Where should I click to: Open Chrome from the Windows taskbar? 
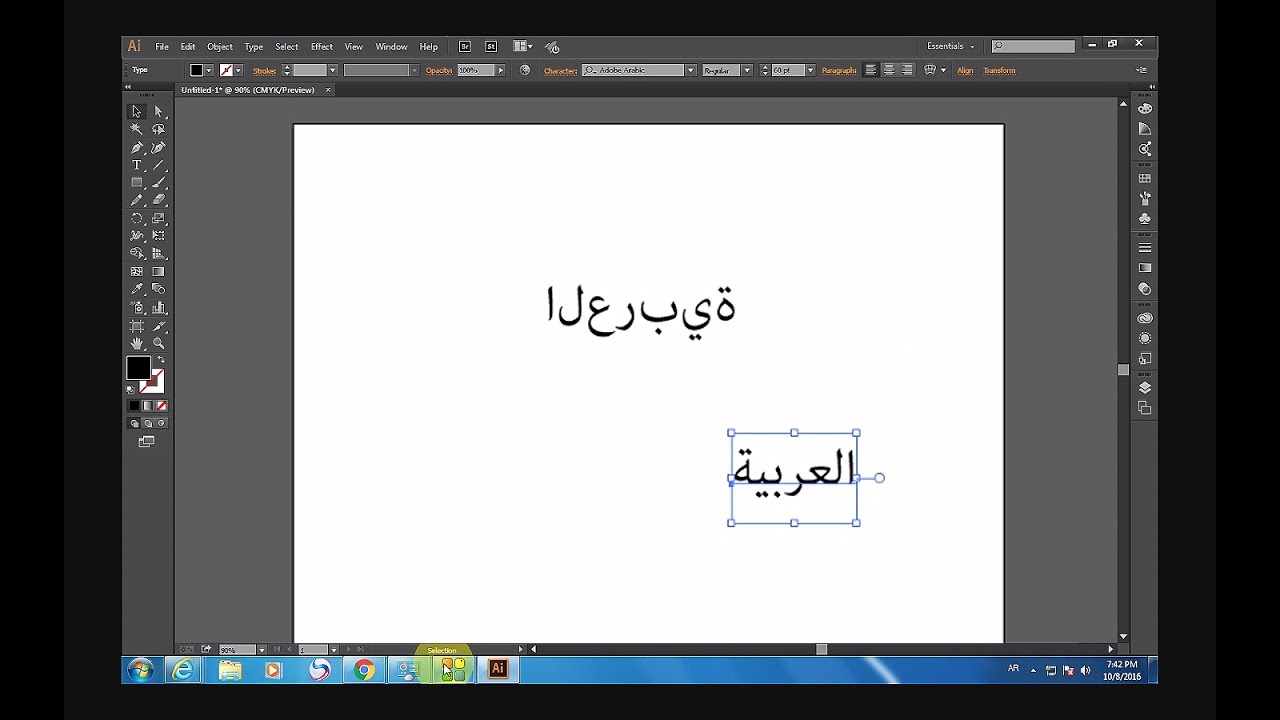point(364,670)
